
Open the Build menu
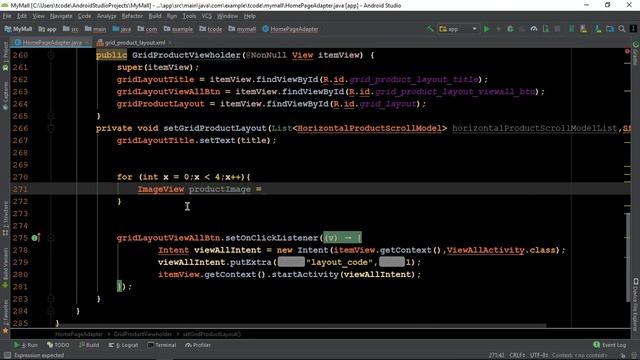click(155, 16)
